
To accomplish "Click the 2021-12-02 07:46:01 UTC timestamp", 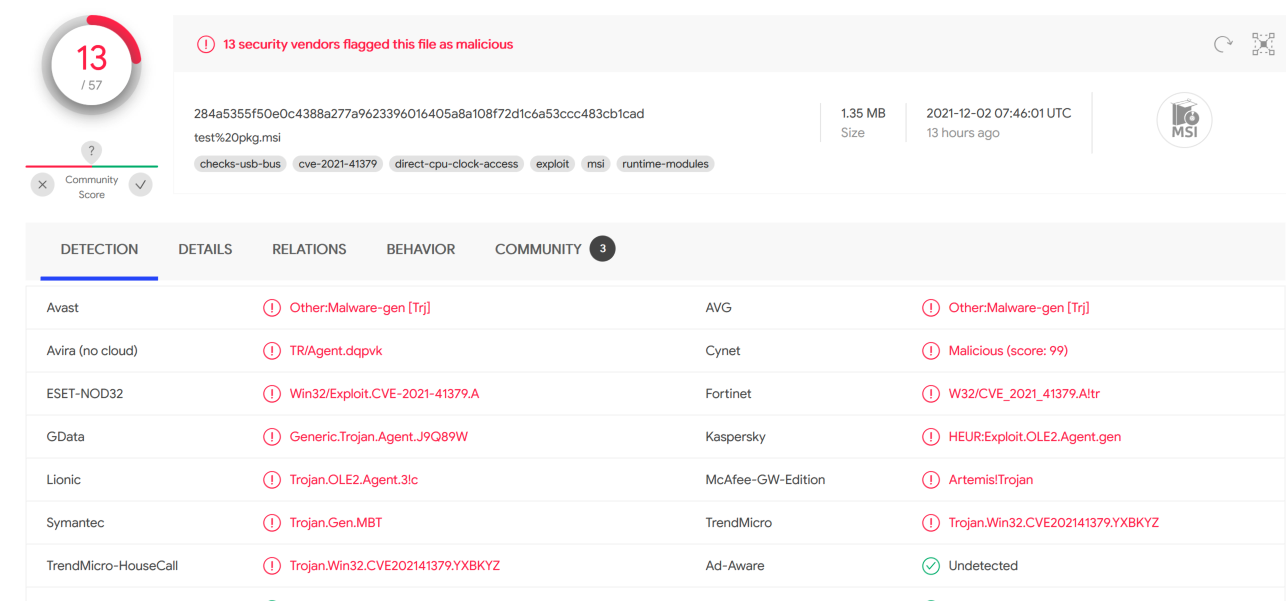I will click(999, 113).
